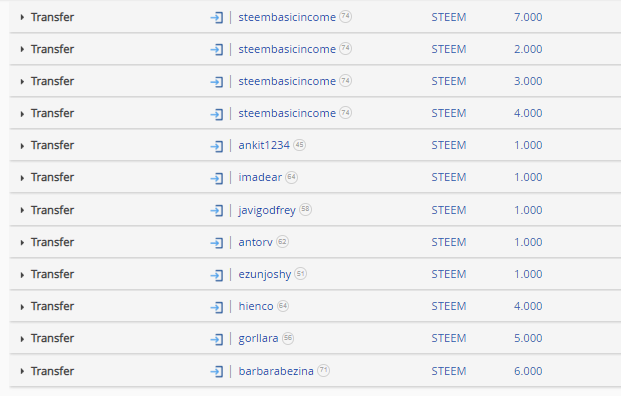The height and width of the screenshot is (396, 621).
Task: Click the 5.000 amount in gorllara row
Action: (x=528, y=338)
